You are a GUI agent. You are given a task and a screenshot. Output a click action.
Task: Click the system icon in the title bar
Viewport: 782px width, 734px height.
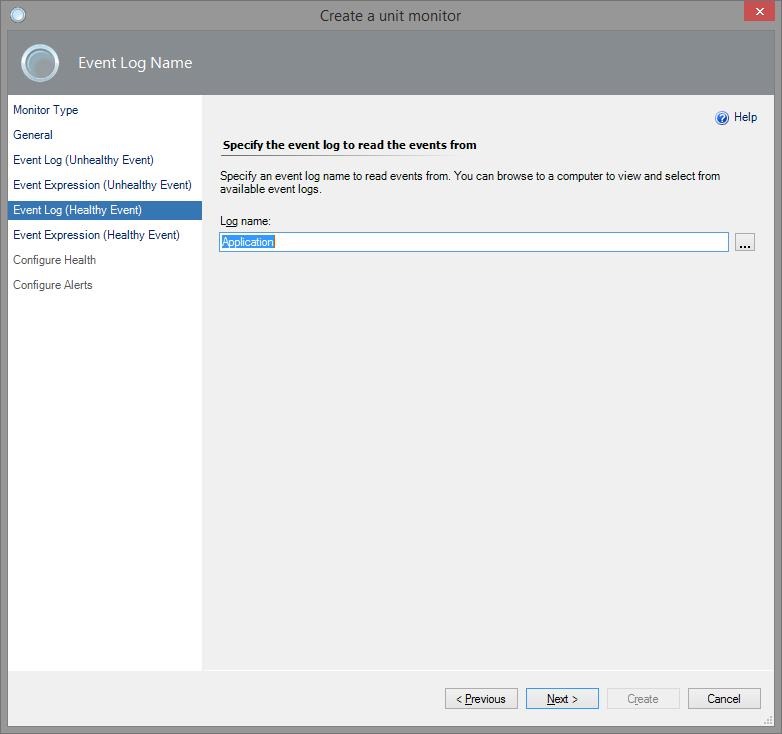point(17,15)
